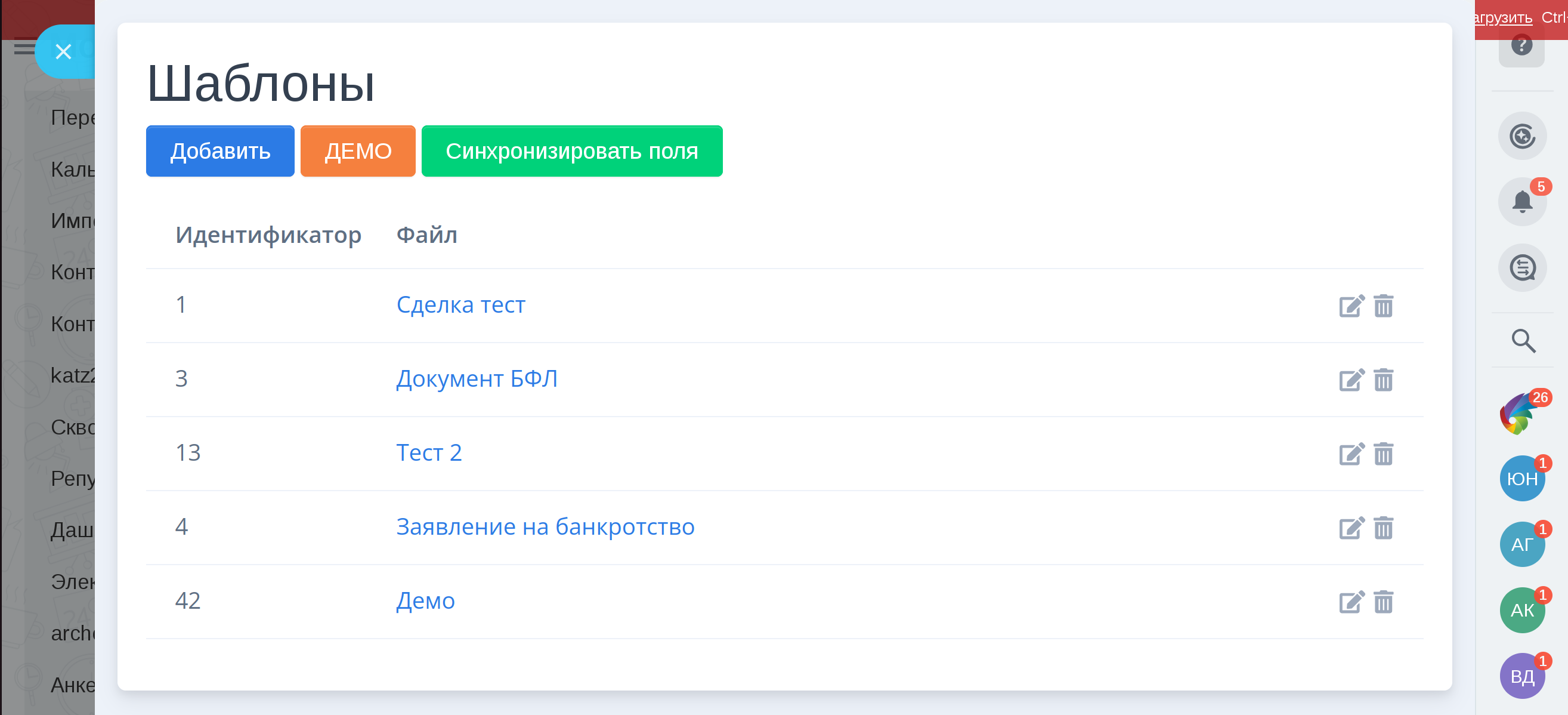
Task: Delete the "Документ БФЛ" template
Action: (1383, 380)
